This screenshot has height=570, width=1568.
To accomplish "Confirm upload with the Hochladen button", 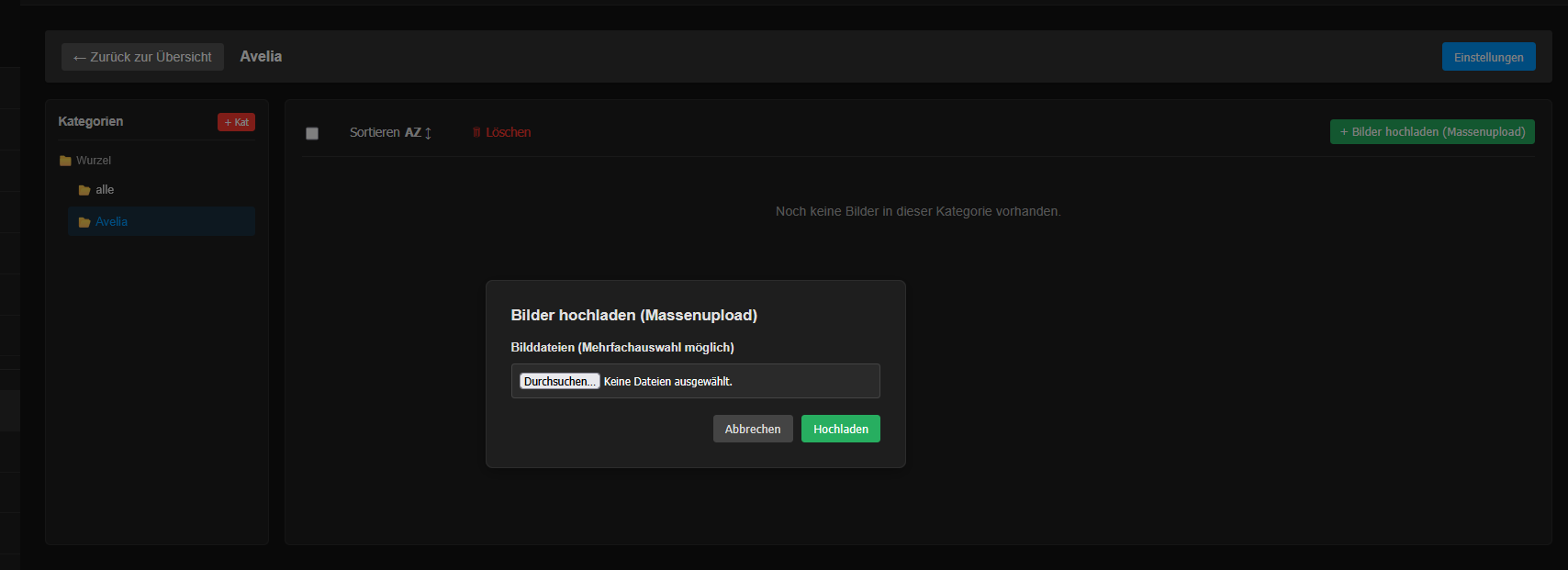I will coord(841,429).
